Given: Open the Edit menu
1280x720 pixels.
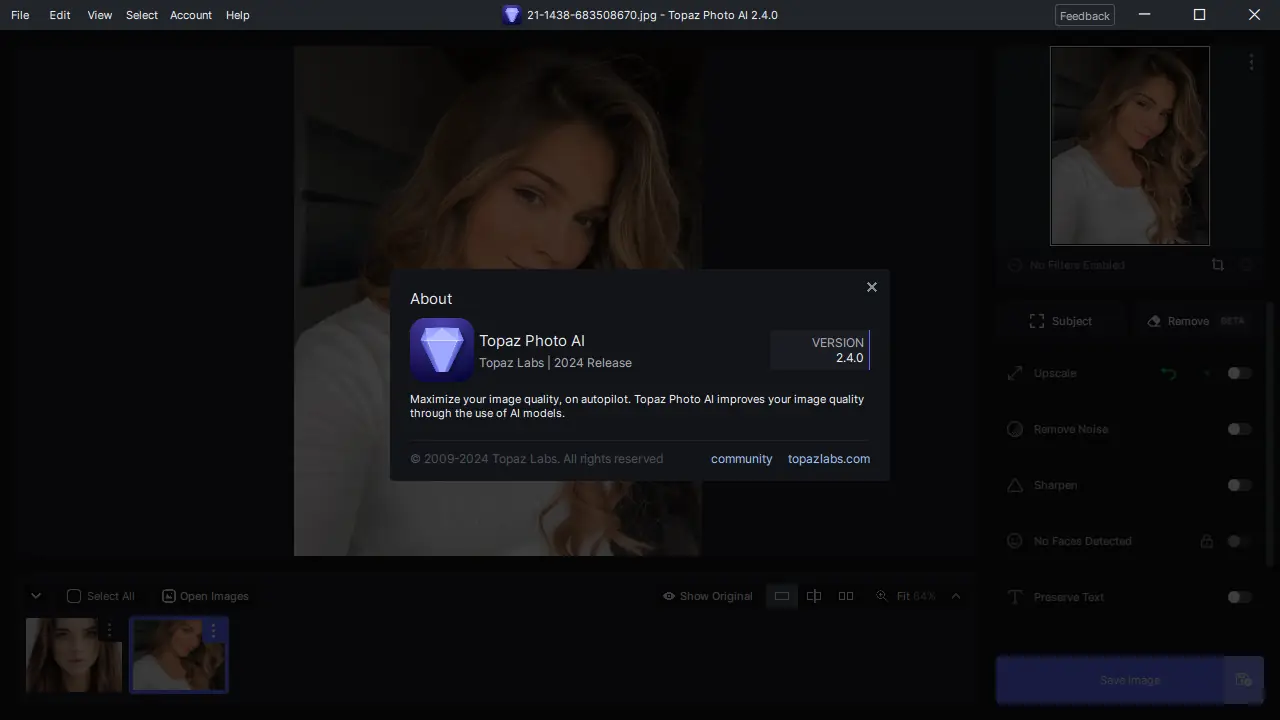Looking at the screenshot, I should (60, 15).
